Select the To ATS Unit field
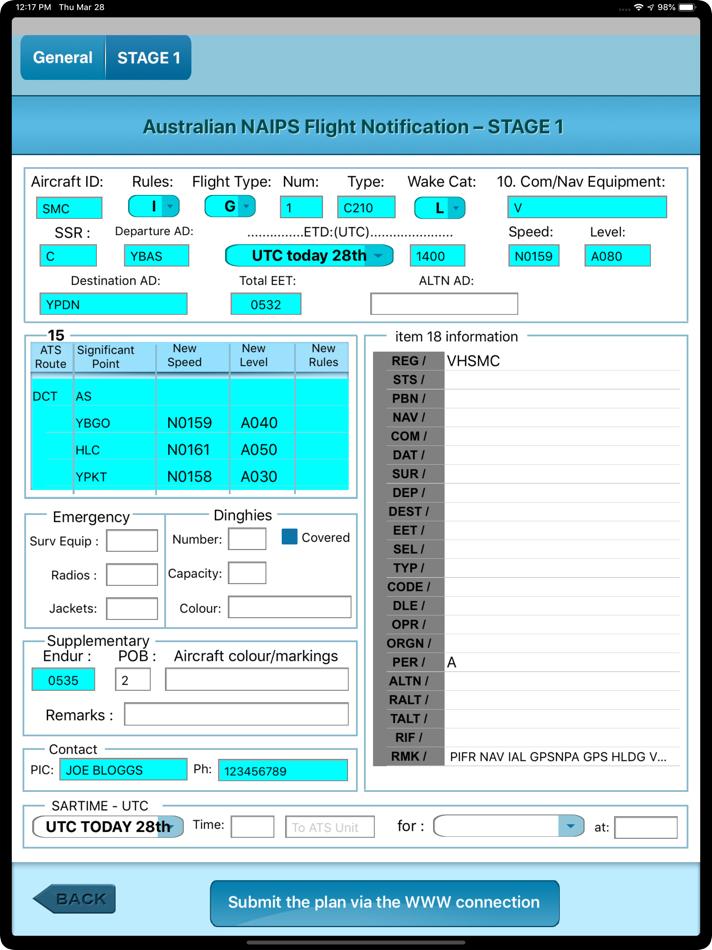This screenshot has height=950, width=712. coord(330,826)
